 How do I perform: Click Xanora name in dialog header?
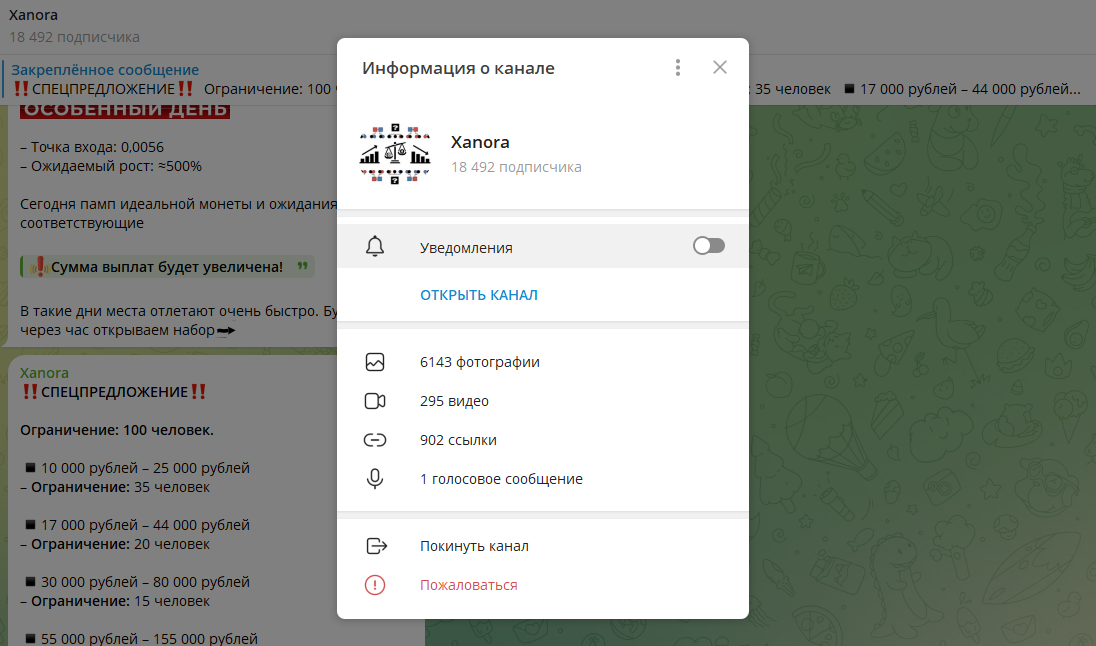(480, 142)
